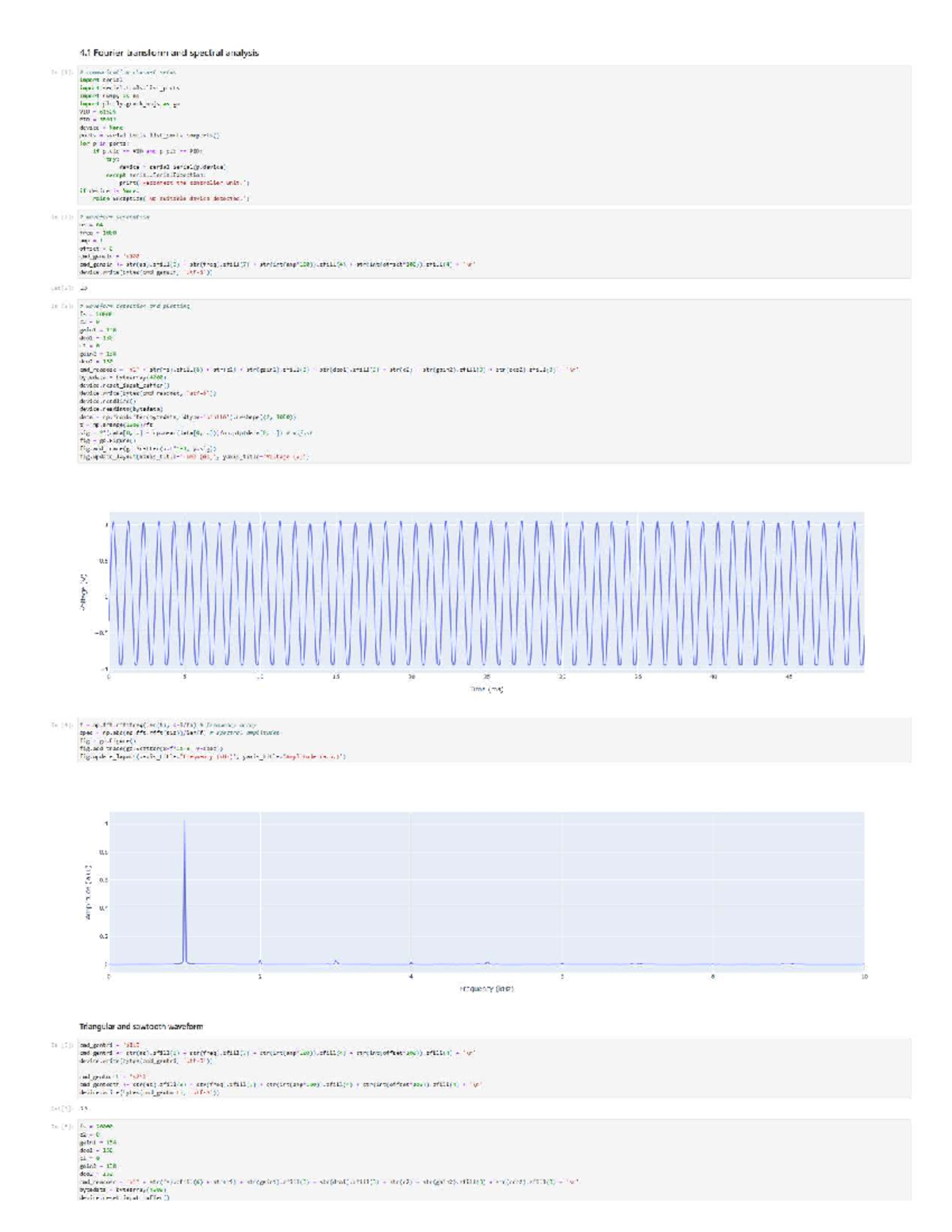The height and width of the screenshot is (1232, 952).
Task: Click 'Amplitude (a.u.)' y-axis label
Action: 89,892
